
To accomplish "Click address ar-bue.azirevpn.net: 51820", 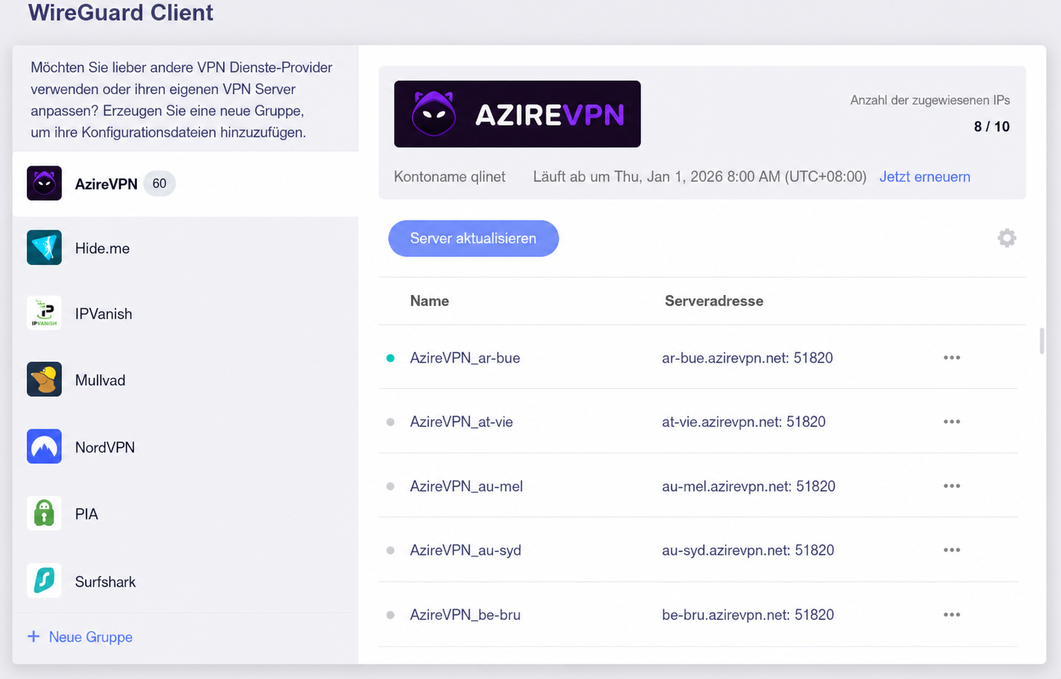I will click(x=747, y=358).
